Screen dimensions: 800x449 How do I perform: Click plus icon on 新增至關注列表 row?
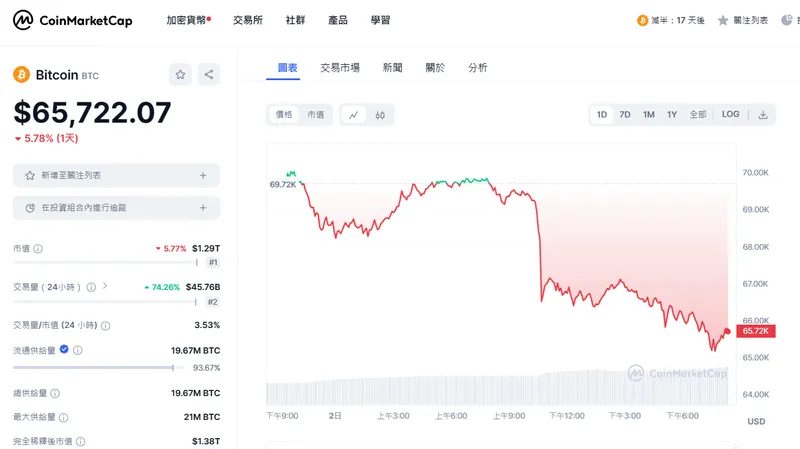(x=203, y=176)
